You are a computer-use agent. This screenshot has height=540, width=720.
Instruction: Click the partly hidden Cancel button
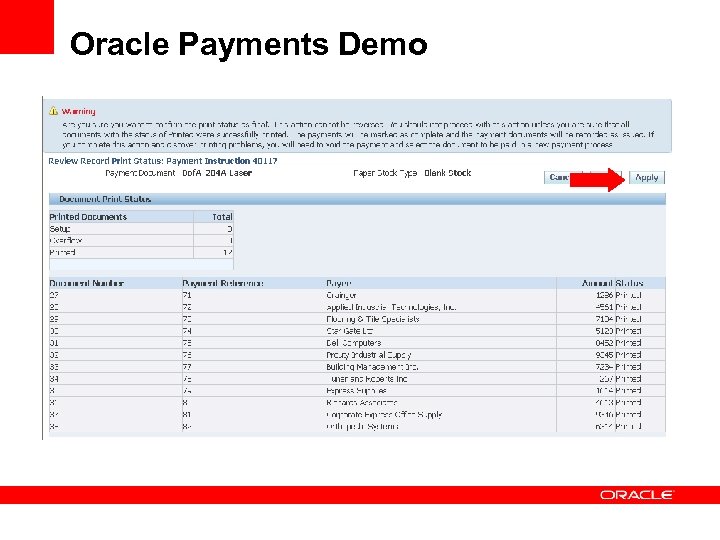(557, 178)
